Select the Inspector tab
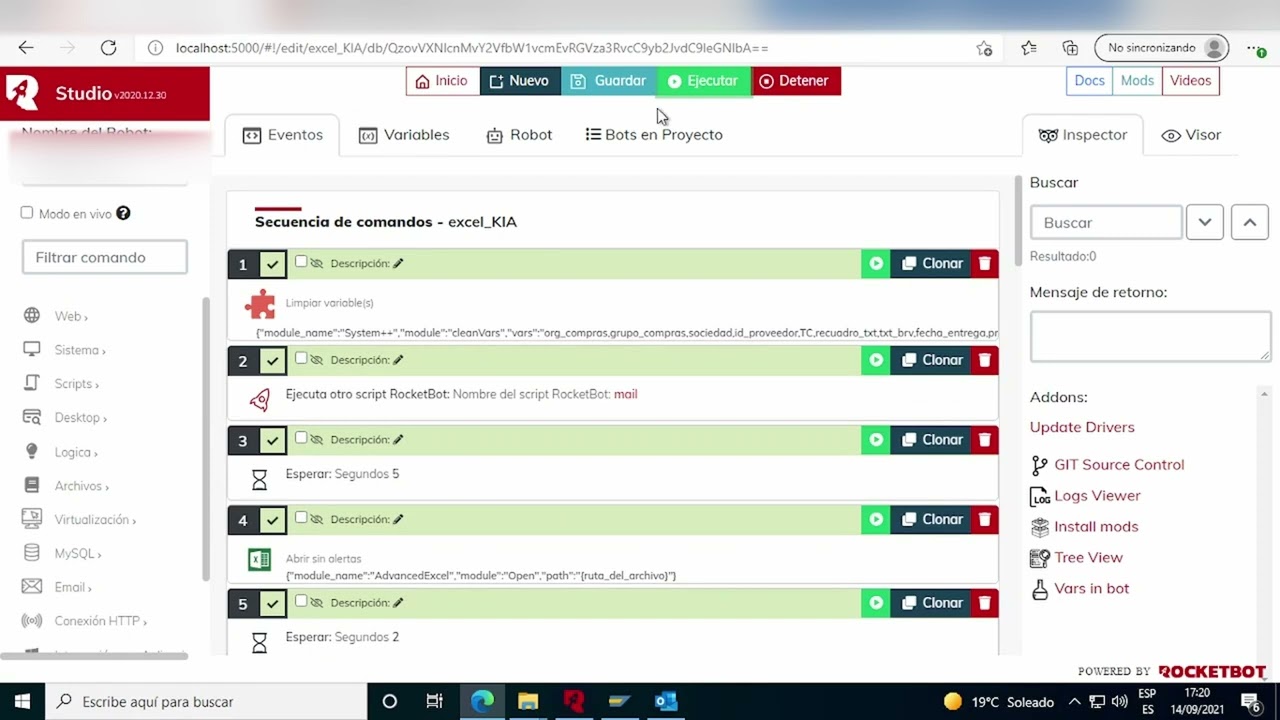The width and height of the screenshot is (1280, 720). point(1083,135)
